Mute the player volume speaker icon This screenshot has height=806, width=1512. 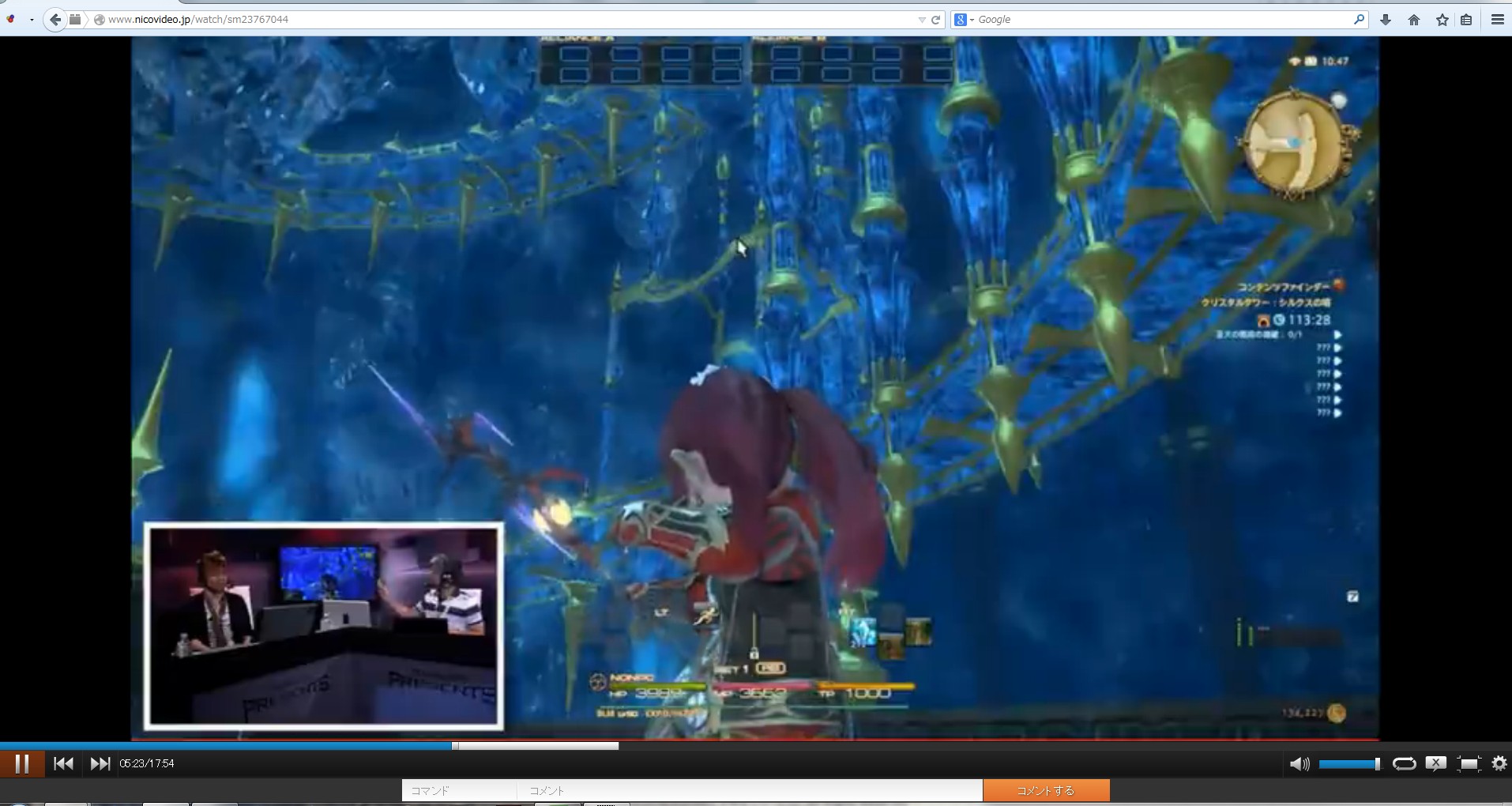[1299, 763]
